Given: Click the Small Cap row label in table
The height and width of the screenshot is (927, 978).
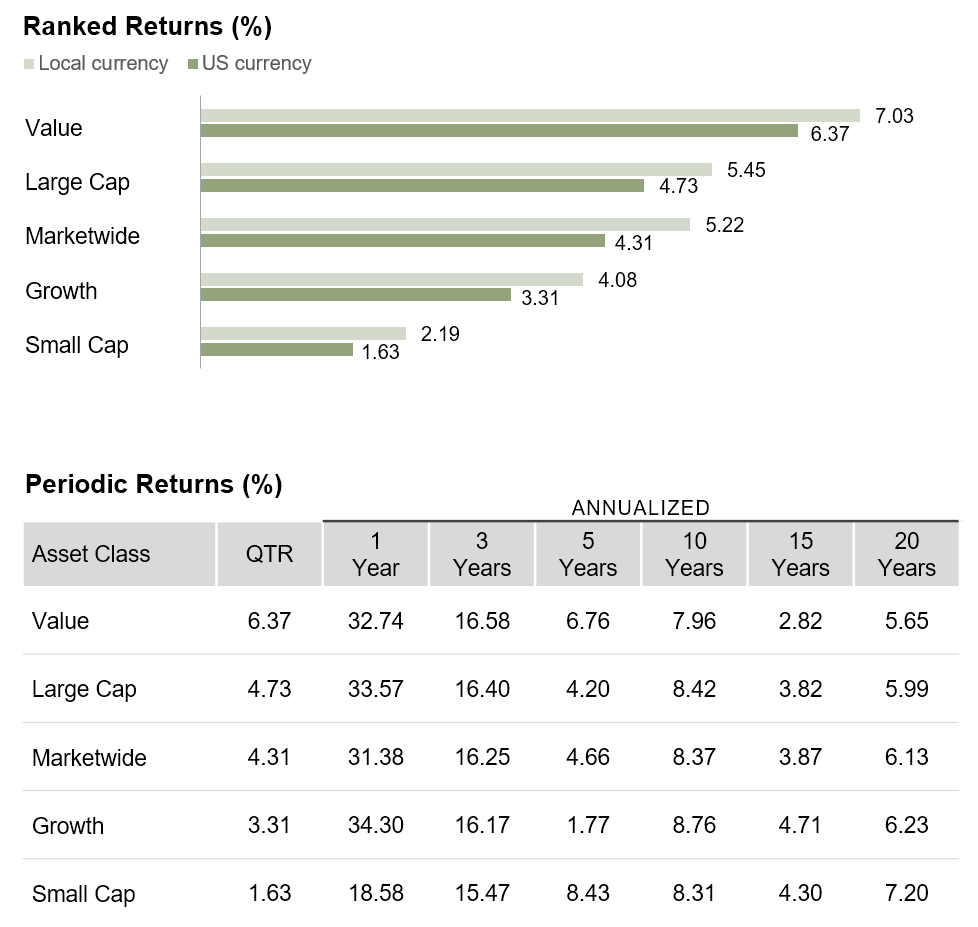Looking at the screenshot, I should pyautogui.click(x=83, y=894).
